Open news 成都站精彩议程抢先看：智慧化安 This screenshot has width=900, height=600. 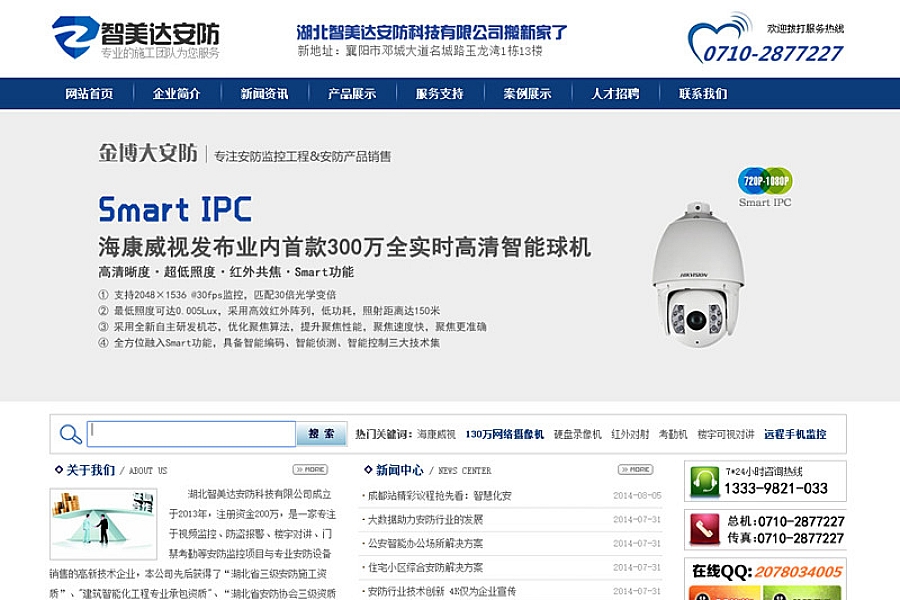pos(439,496)
